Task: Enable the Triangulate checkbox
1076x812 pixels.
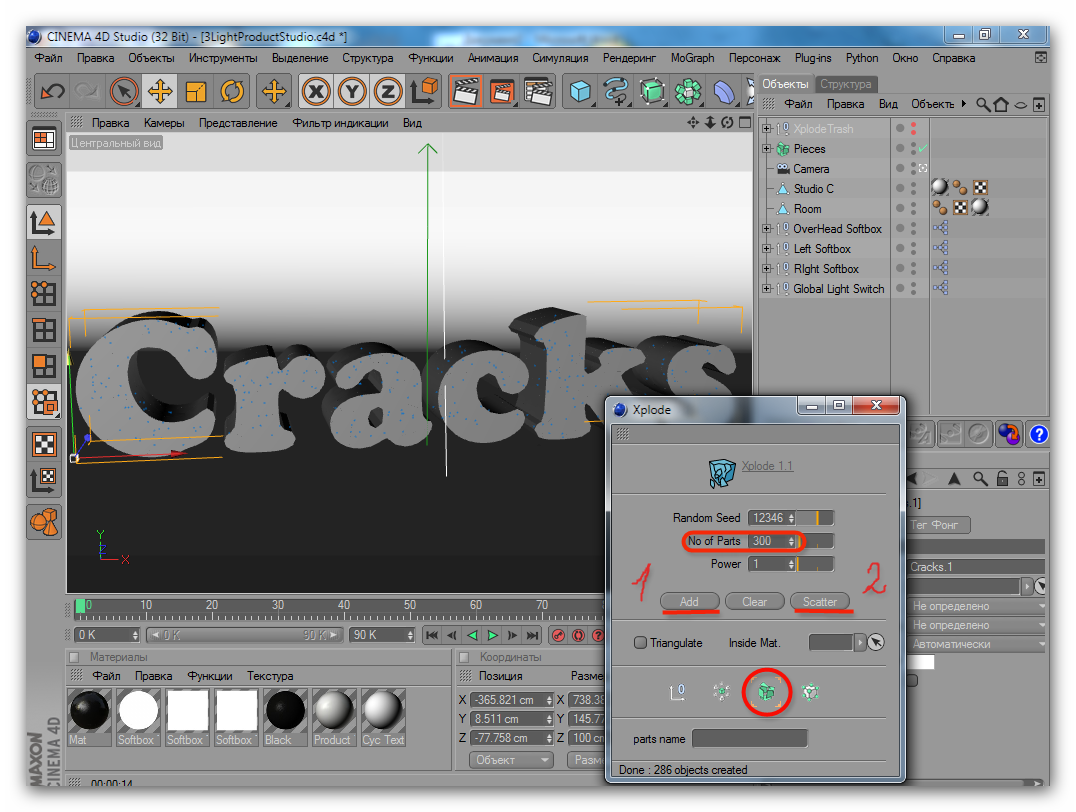Action: click(640, 642)
